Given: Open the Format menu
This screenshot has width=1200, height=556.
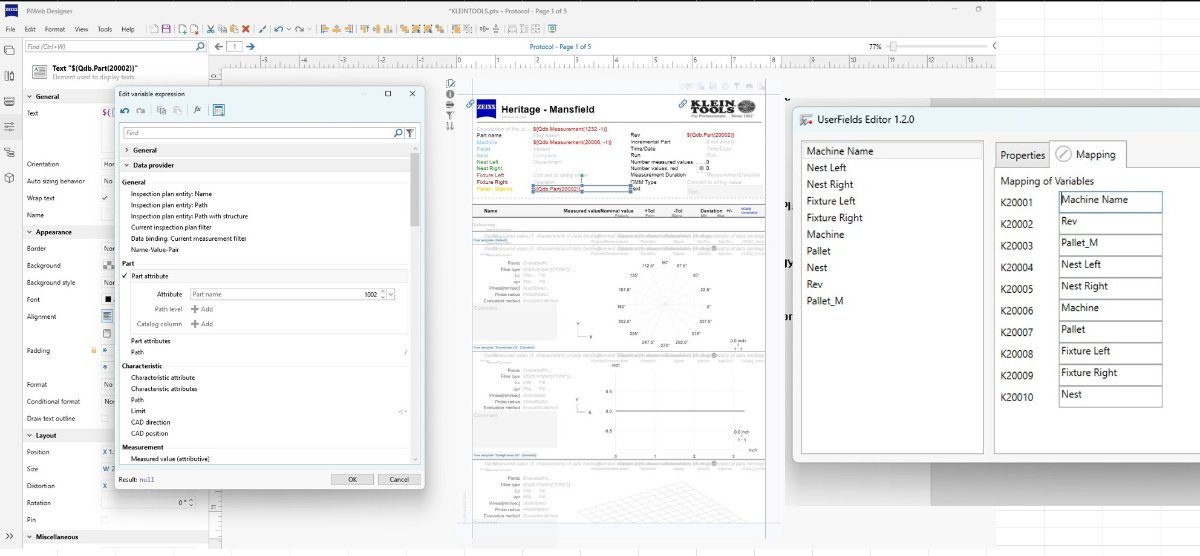Looking at the screenshot, I should coord(53,30).
